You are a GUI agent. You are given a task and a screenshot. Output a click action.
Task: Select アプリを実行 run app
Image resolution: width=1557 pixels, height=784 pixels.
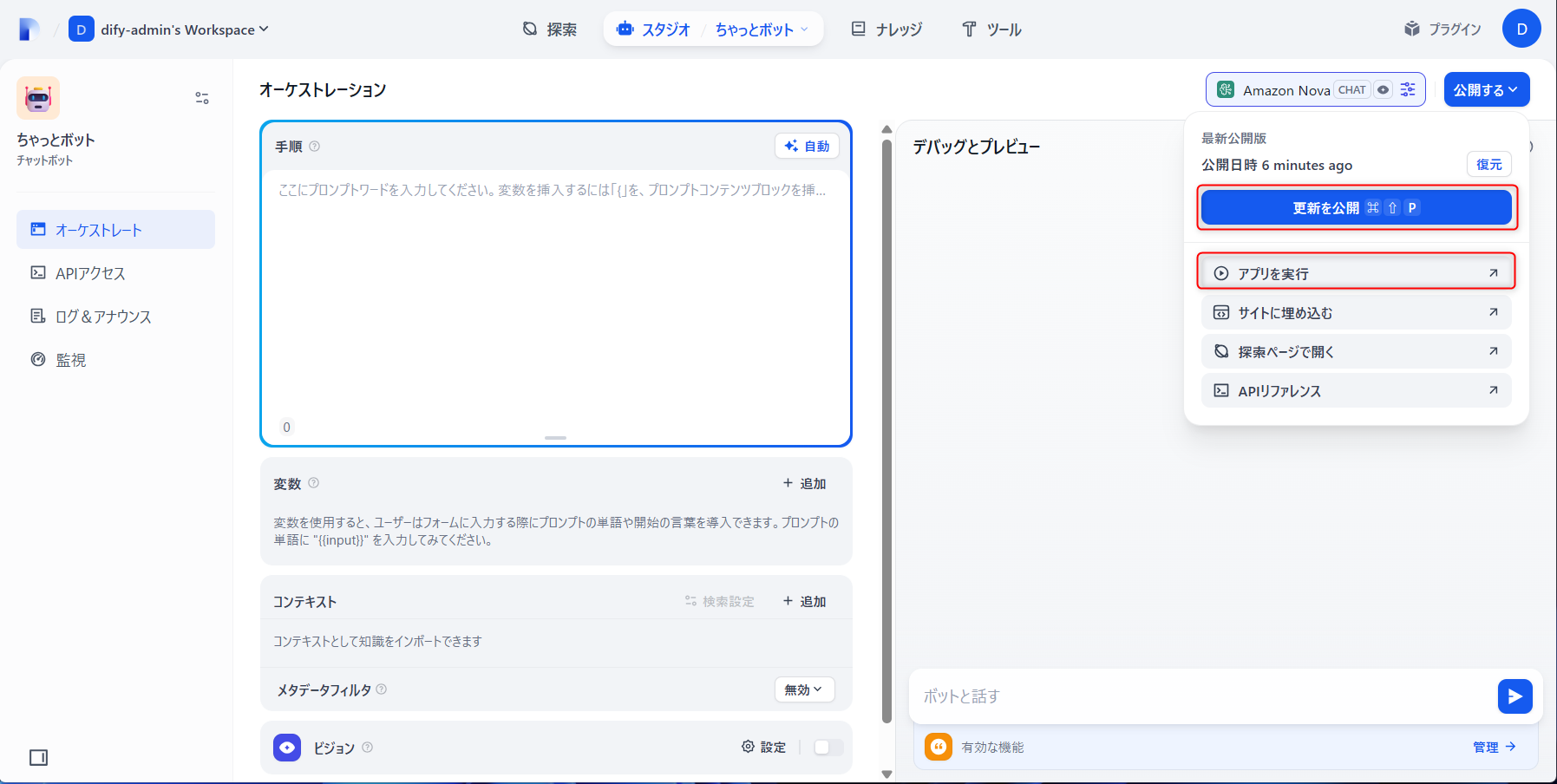pos(1357,273)
